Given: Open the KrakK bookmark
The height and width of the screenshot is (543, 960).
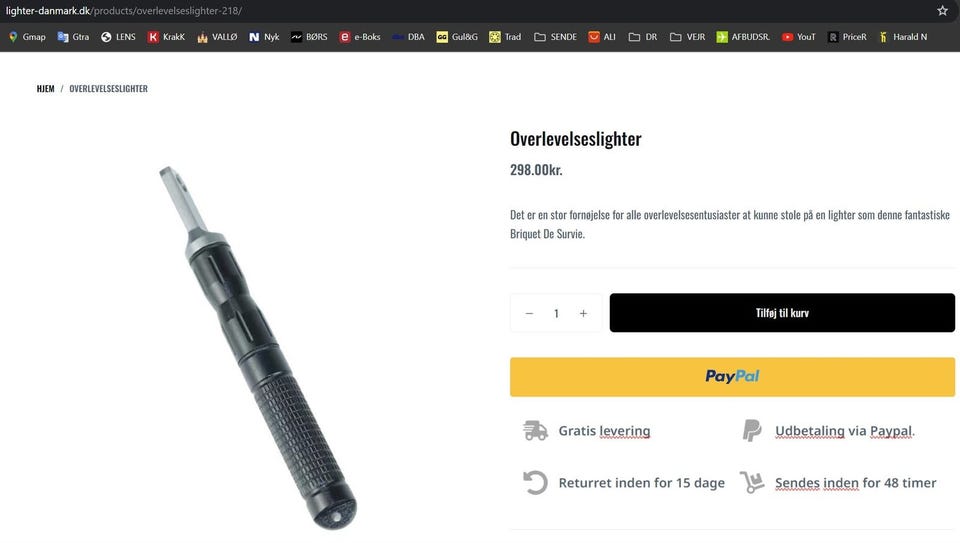Looking at the screenshot, I should point(166,37).
